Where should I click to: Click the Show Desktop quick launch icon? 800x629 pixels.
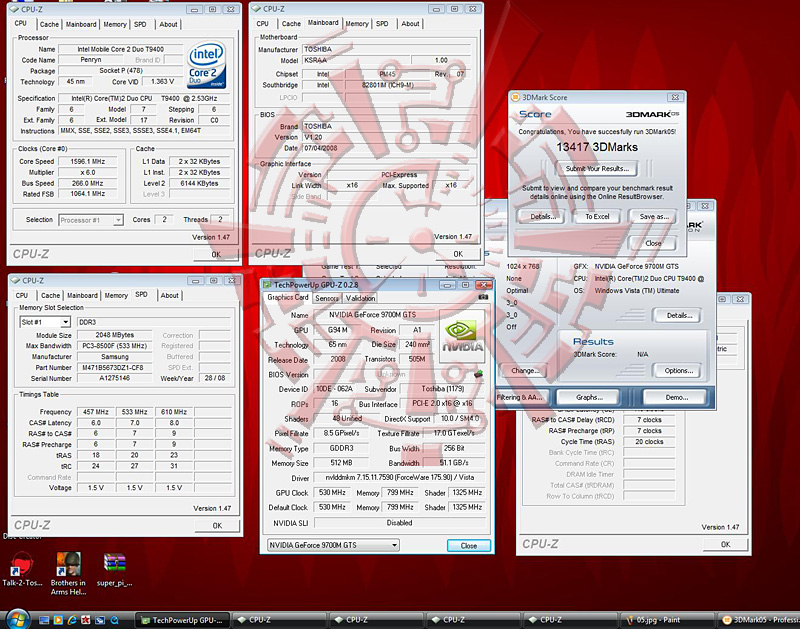(x=44, y=620)
